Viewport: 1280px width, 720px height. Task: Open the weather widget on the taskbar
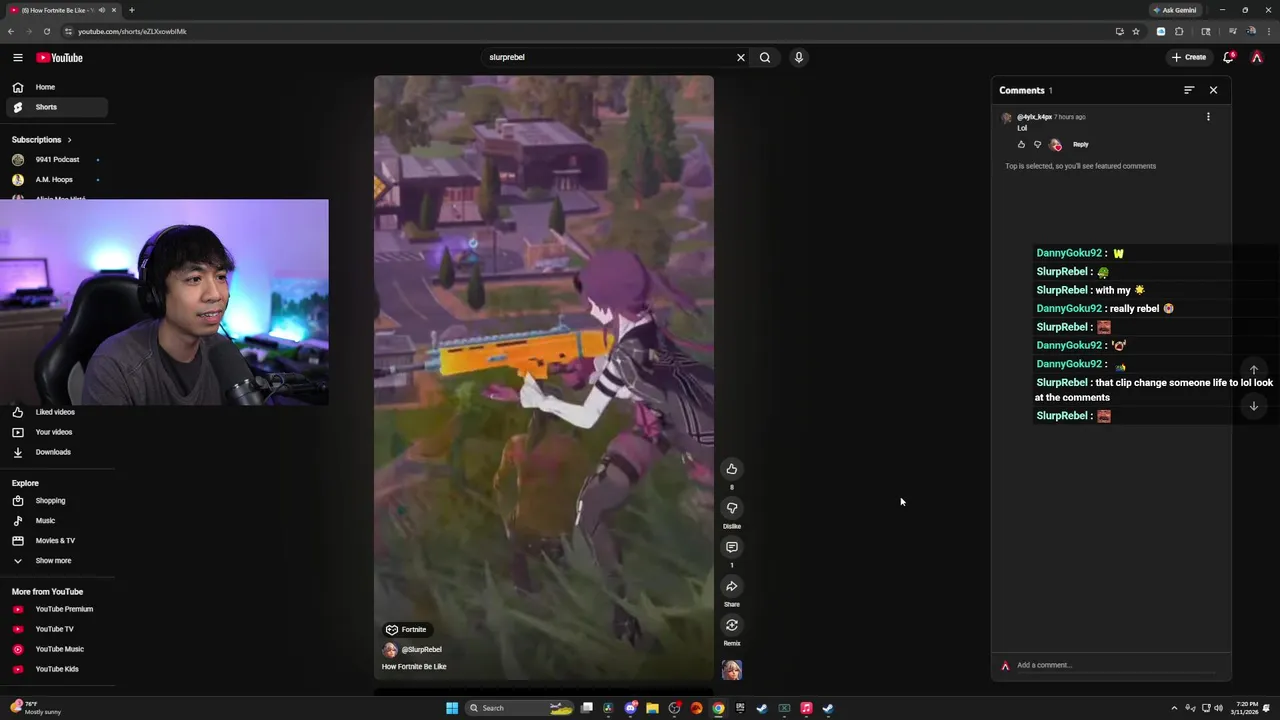tap(36, 708)
